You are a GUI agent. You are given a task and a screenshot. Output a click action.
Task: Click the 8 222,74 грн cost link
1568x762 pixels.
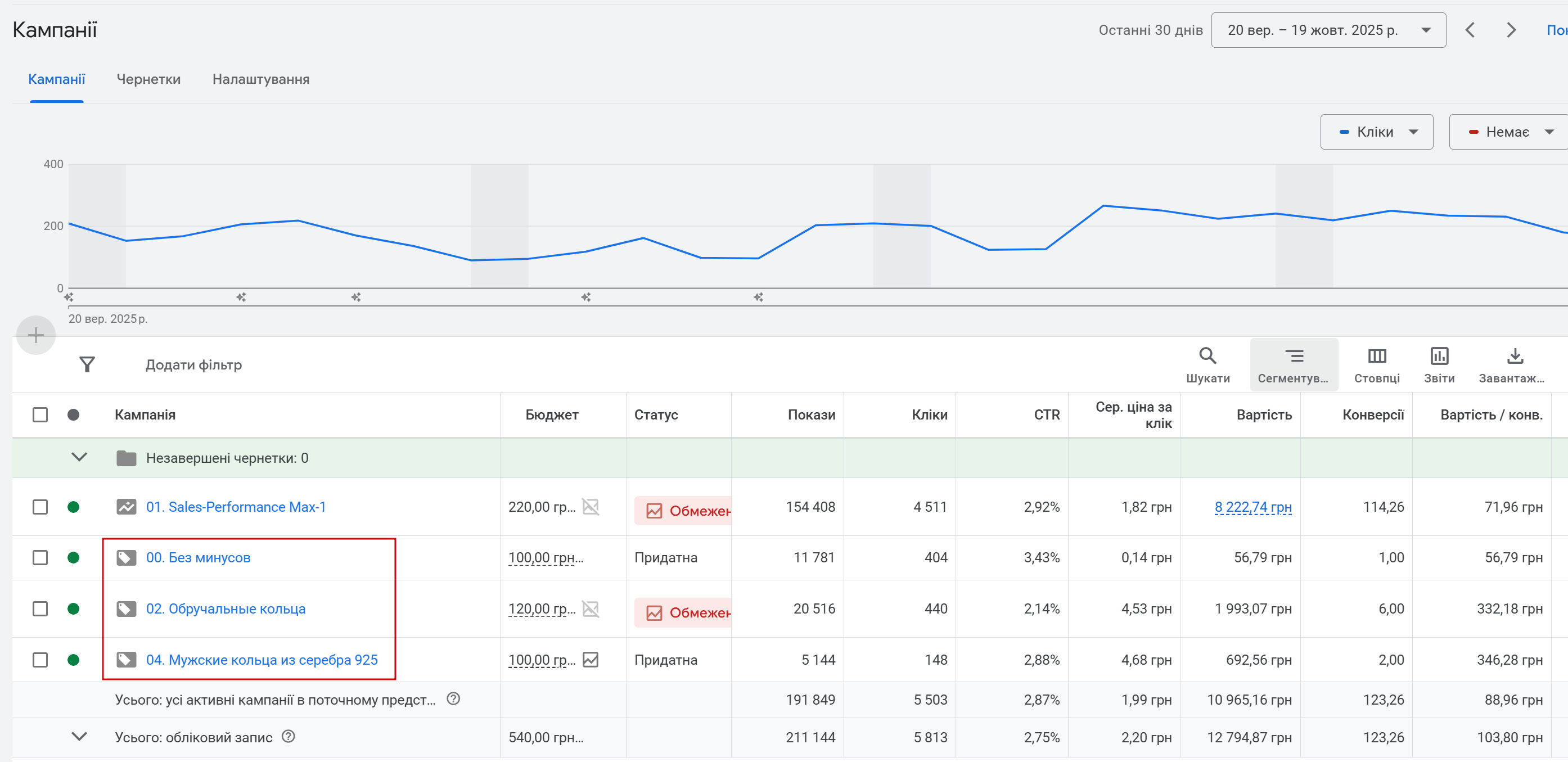point(1252,506)
